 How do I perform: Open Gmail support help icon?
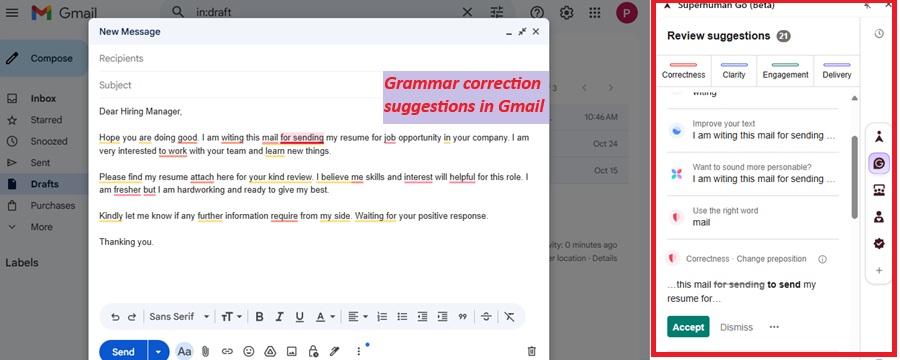(537, 13)
